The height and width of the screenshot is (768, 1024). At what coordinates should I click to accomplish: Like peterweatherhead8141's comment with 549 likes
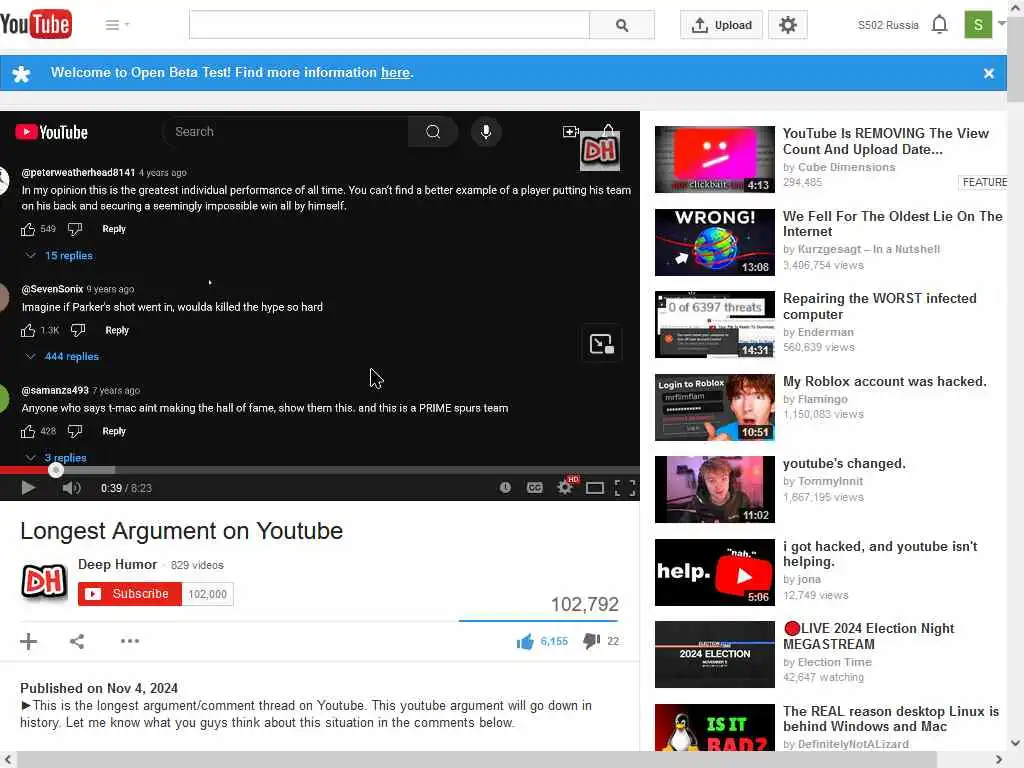click(28, 229)
